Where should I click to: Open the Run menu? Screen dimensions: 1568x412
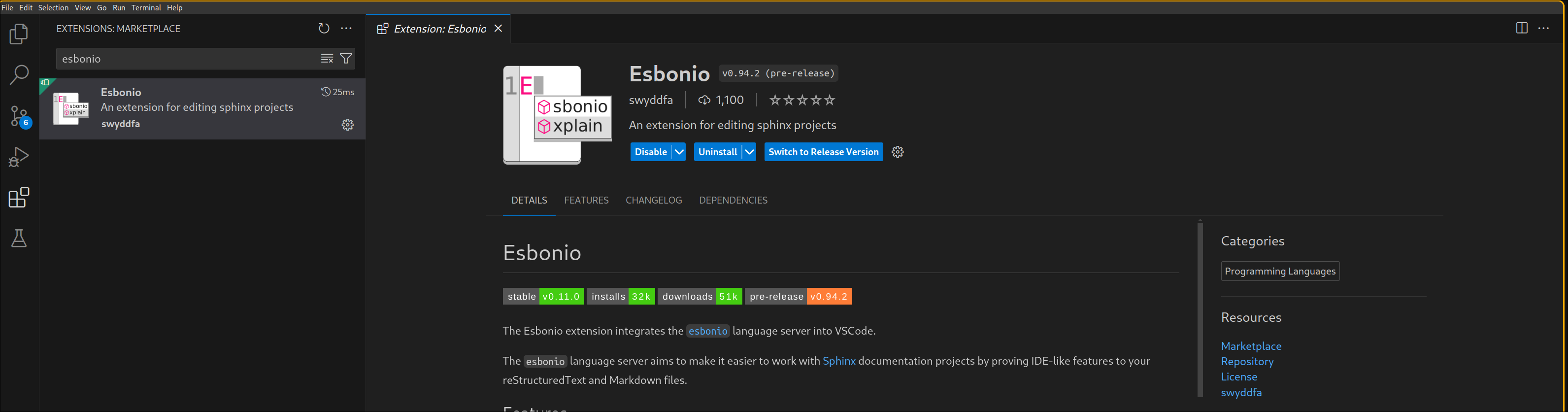click(119, 7)
